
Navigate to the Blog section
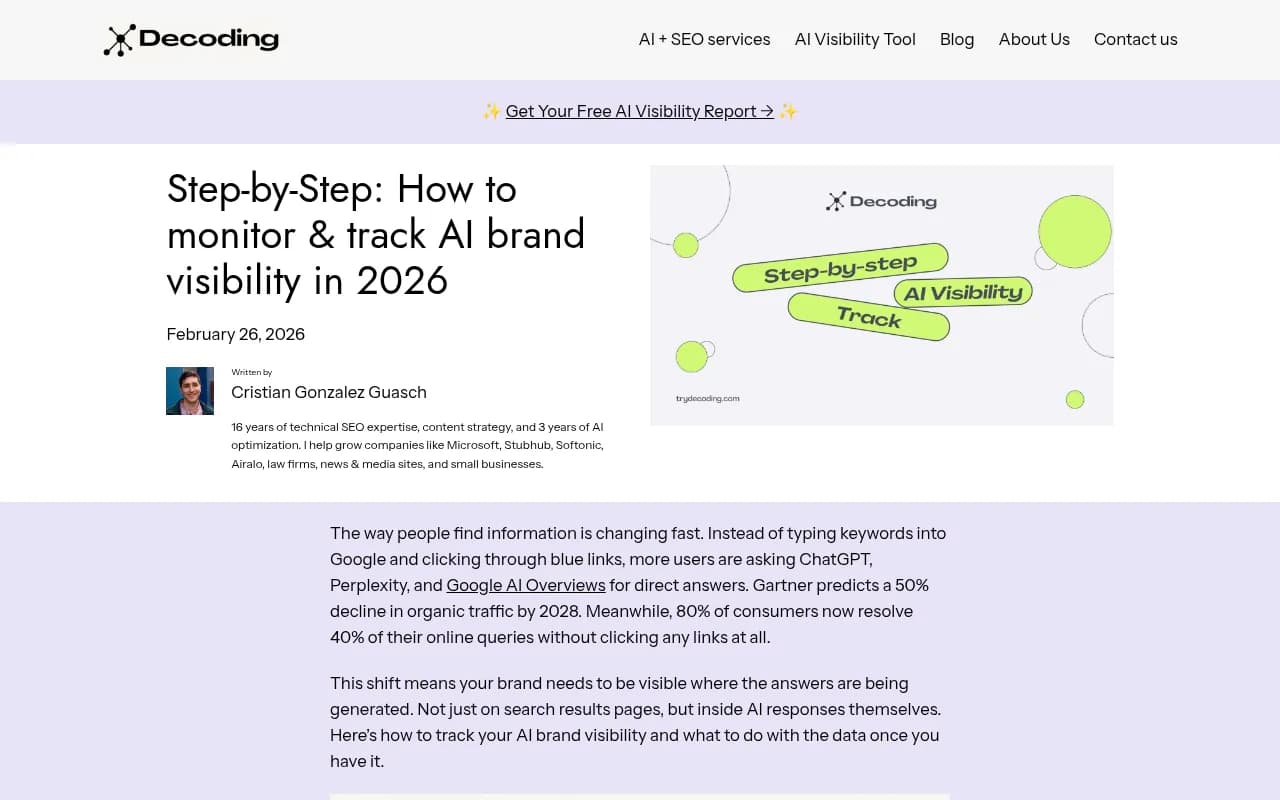[x=957, y=39]
